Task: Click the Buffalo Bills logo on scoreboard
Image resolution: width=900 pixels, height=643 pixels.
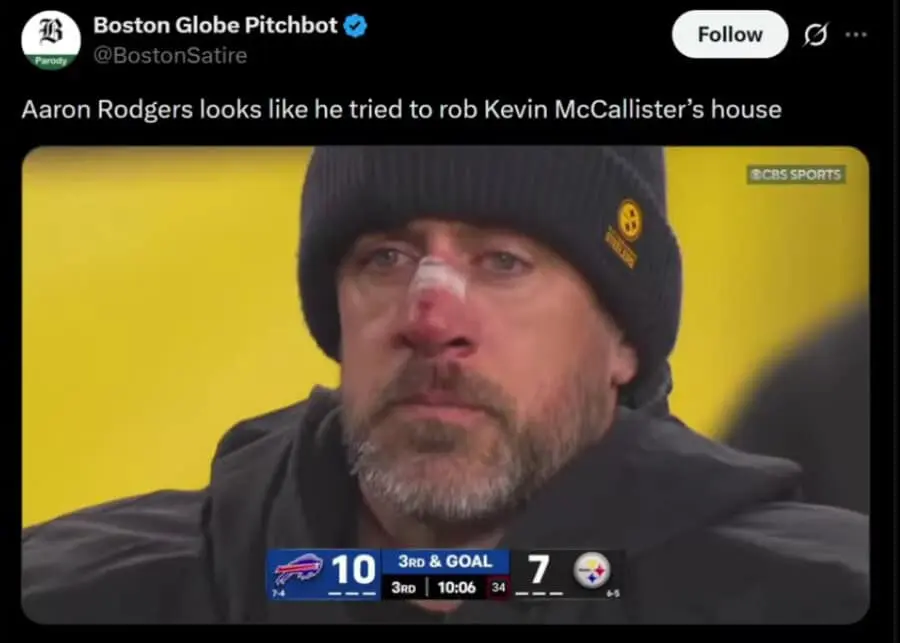Action: 298,570
